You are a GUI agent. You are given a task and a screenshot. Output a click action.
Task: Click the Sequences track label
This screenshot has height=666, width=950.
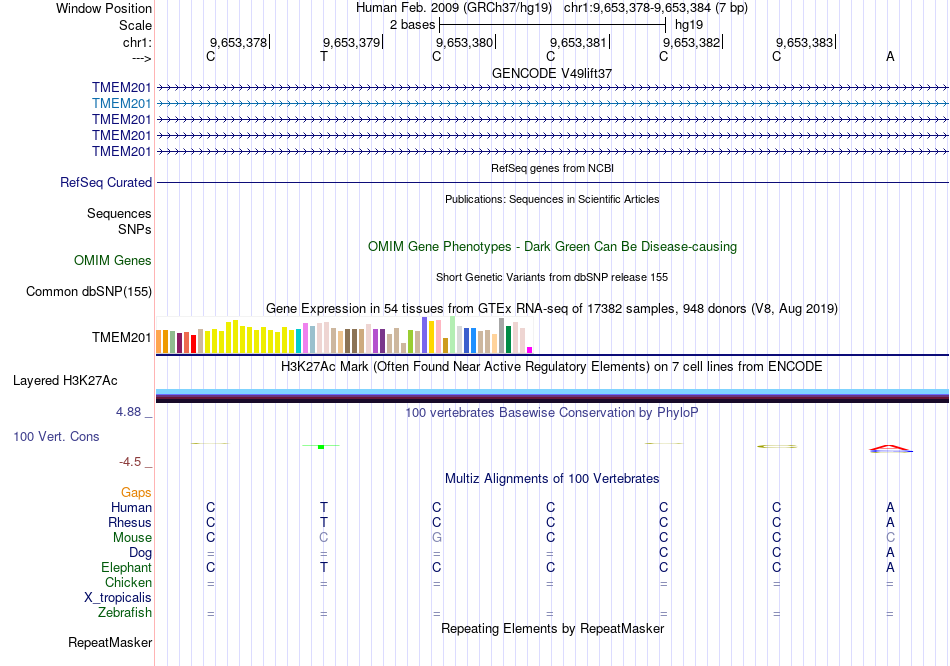pyautogui.click(x=119, y=213)
